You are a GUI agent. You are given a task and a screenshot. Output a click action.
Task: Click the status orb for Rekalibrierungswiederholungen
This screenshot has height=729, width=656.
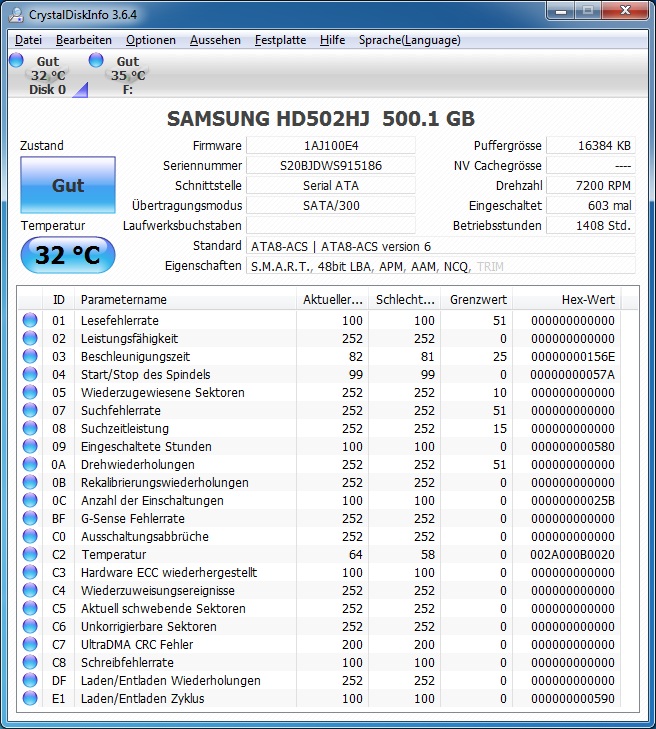pyautogui.click(x=30, y=483)
